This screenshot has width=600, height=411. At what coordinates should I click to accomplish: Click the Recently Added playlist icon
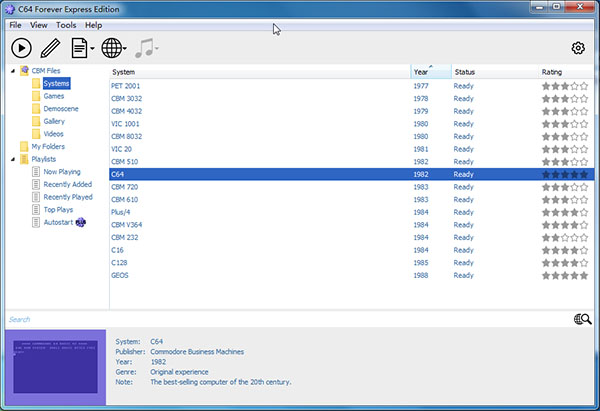[x=36, y=184]
